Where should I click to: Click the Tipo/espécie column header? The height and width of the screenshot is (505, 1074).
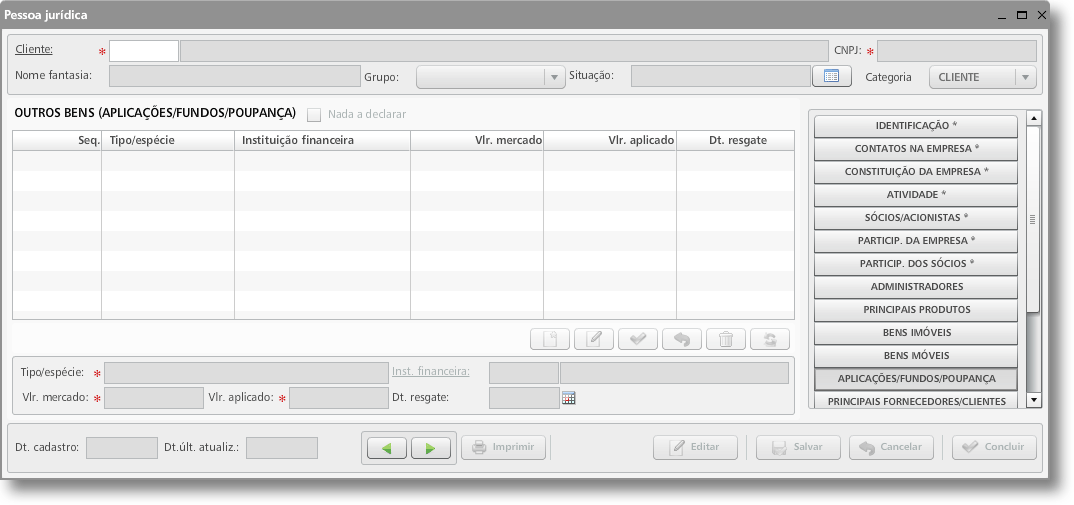tap(168, 140)
